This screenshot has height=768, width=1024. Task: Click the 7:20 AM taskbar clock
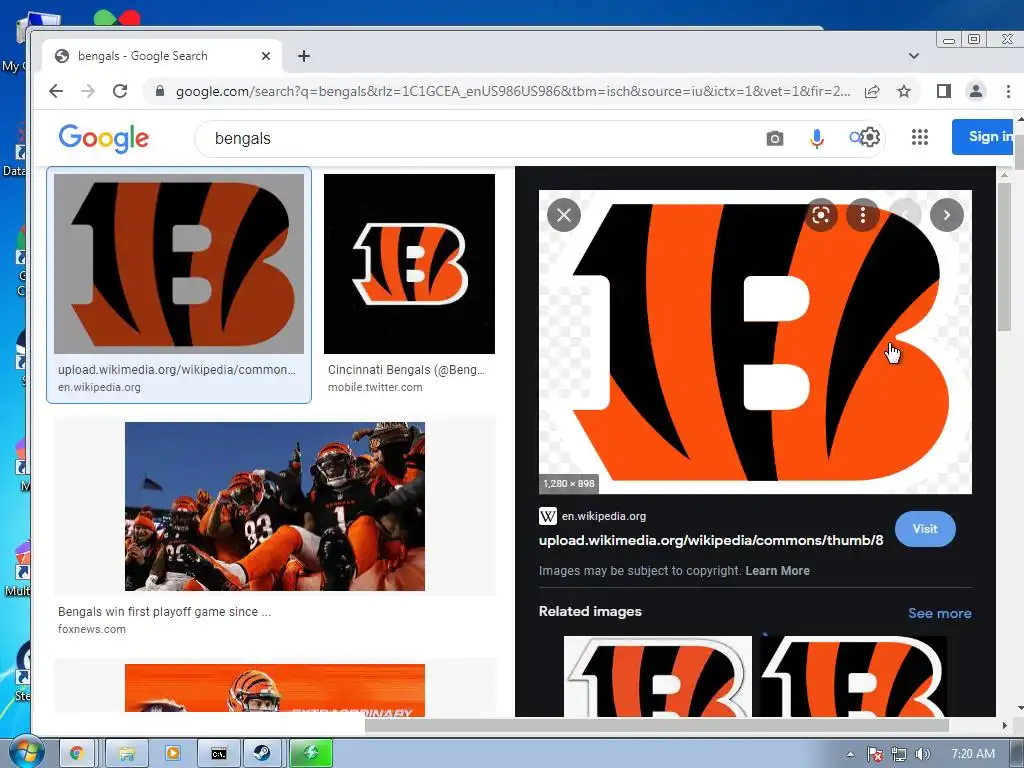tap(973, 754)
